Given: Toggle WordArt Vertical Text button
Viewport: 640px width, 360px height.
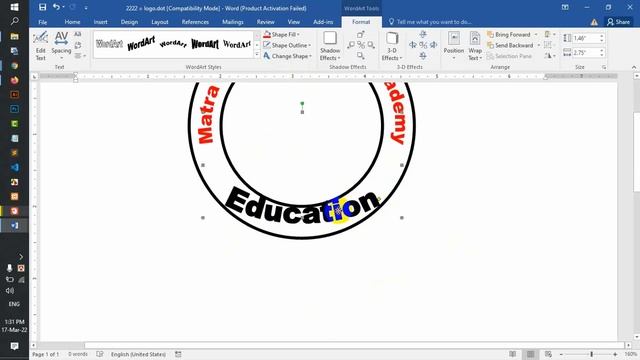Looking at the screenshot, I should (x=78, y=45).
